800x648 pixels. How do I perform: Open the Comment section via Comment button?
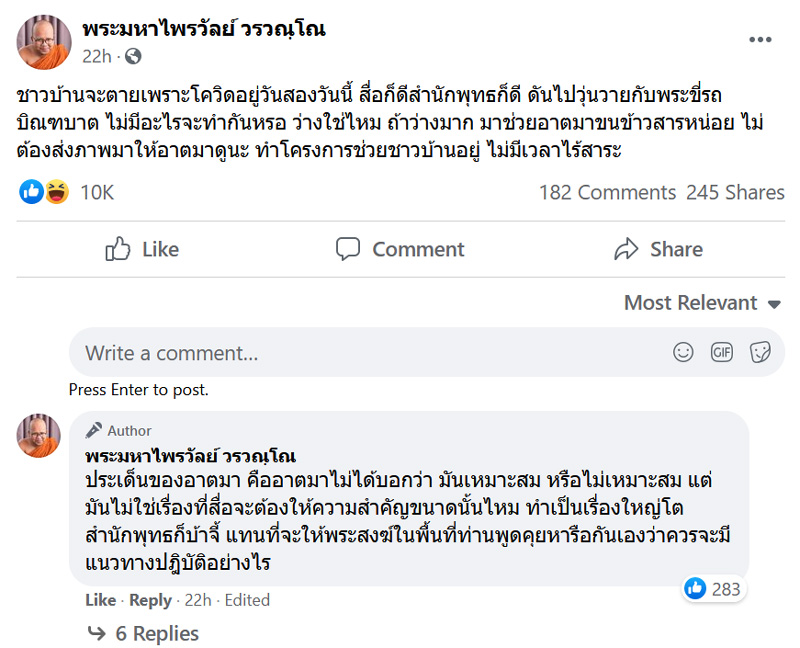tap(400, 249)
